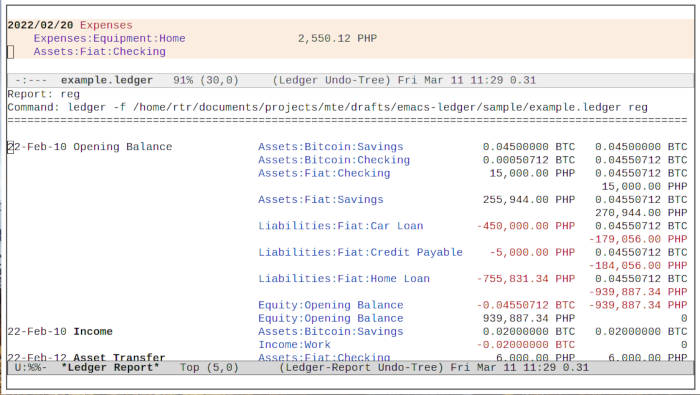Click the 0.04500000 BTC amount column value
700x395 pixels.
click(529, 147)
